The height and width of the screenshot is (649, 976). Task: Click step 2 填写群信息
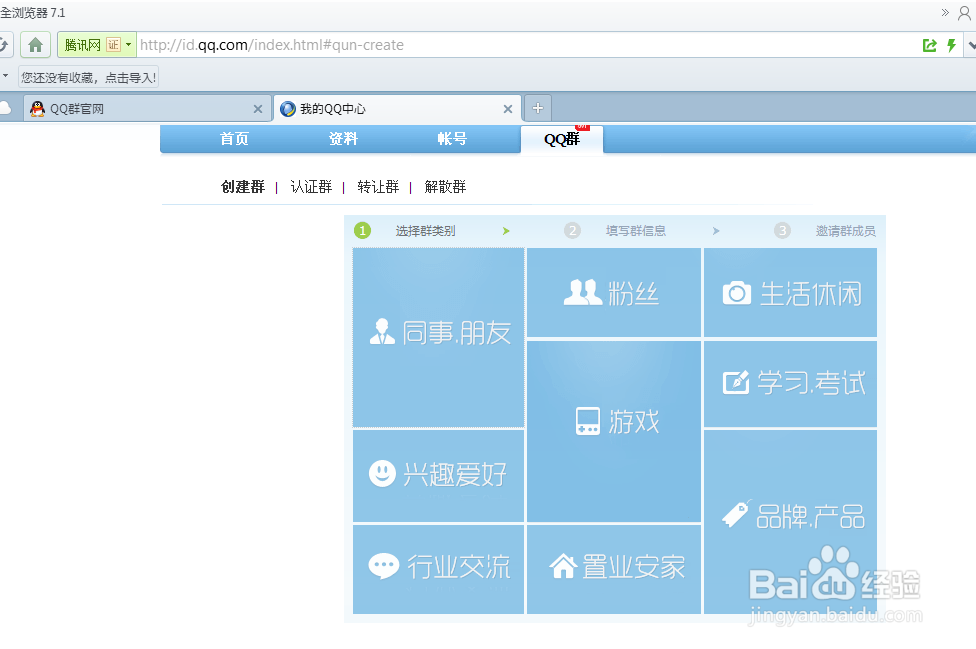(636, 231)
